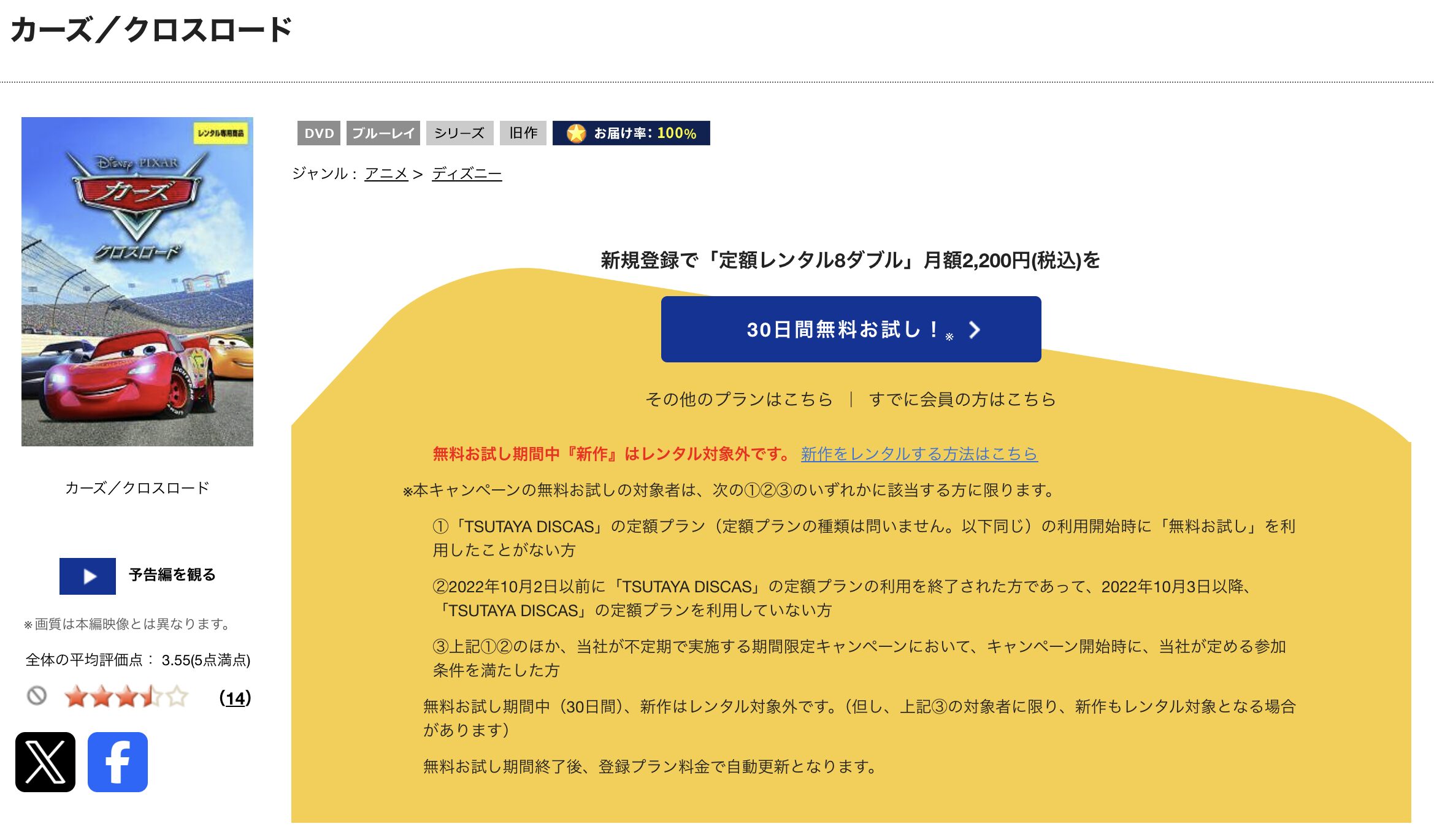Click the DVD format tag
Screen dimensions: 1434x840
click(x=319, y=133)
